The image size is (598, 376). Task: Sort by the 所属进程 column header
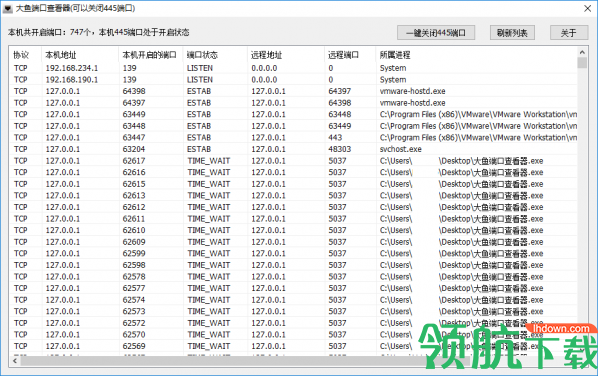coord(477,55)
